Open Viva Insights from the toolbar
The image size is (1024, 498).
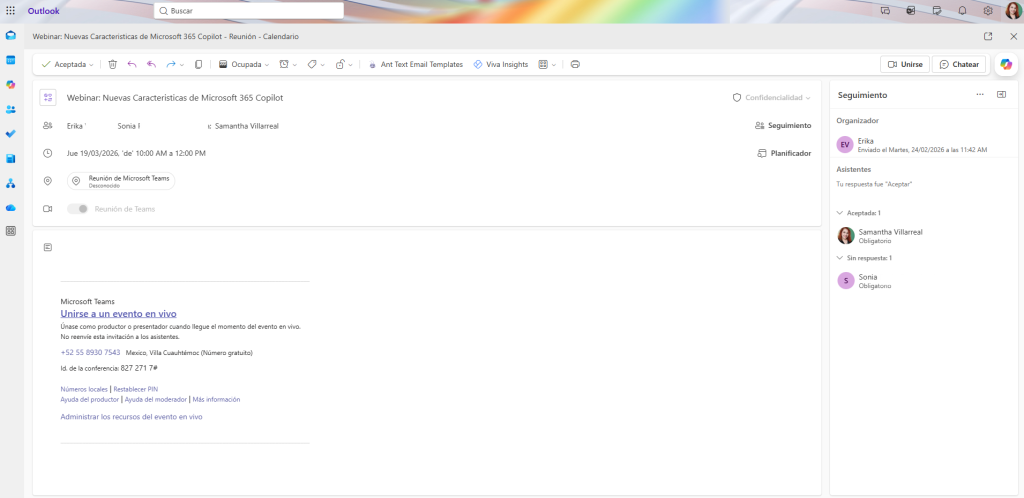pos(500,64)
